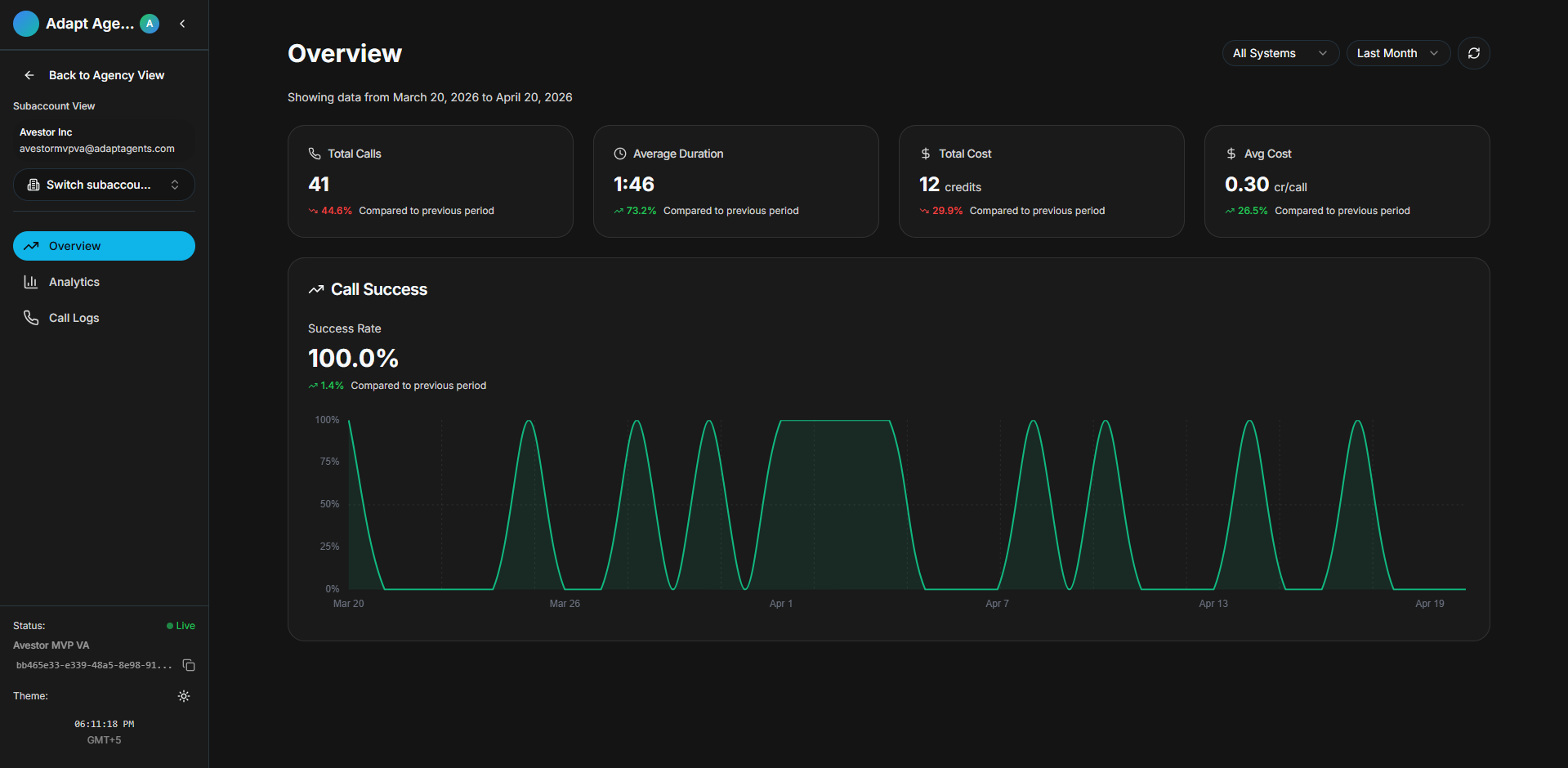Screen dimensions: 1568x768
Task: Toggle the theme with the sun icon
Action: pos(184,696)
